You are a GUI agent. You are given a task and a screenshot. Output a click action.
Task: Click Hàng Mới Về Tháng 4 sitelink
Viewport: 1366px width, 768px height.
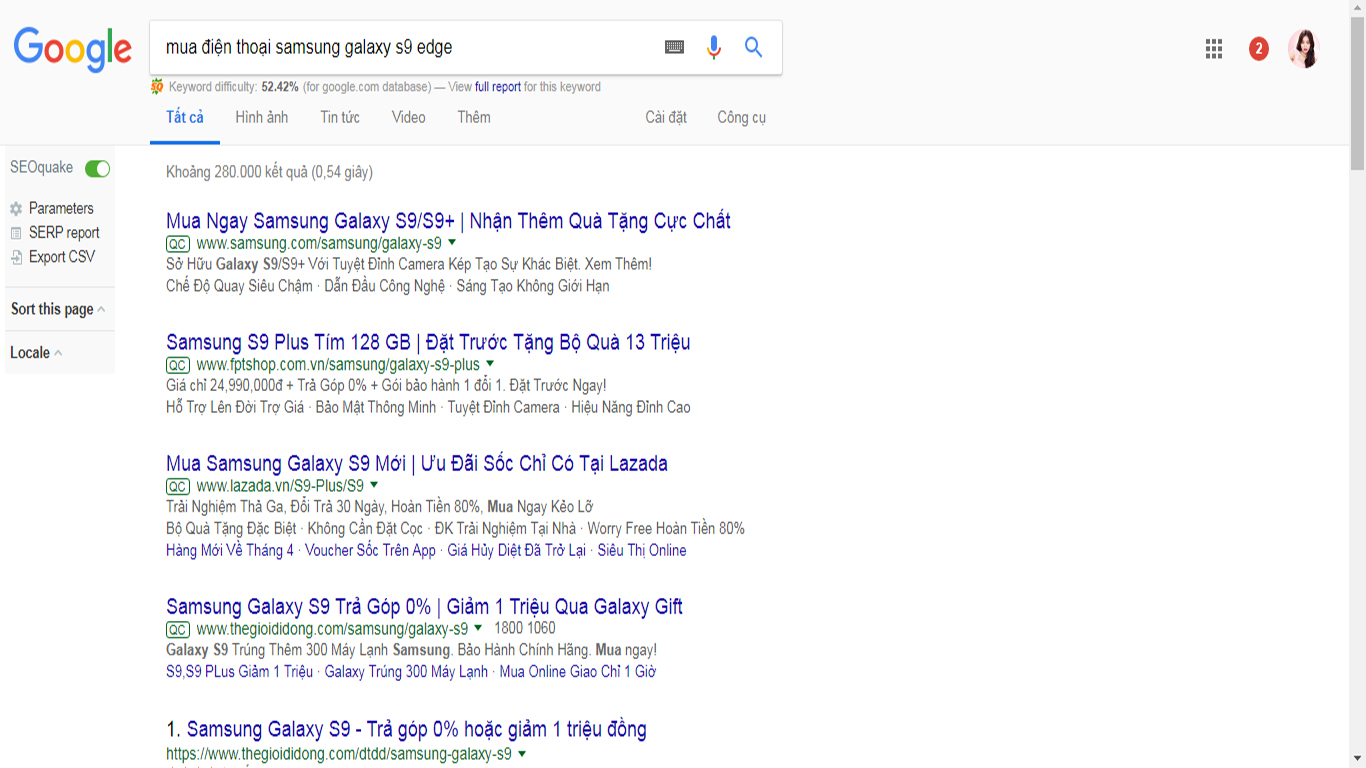point(230,551)
